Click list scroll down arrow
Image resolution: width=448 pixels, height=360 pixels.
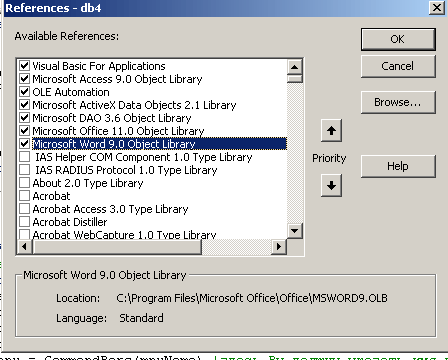coord(295,230)
